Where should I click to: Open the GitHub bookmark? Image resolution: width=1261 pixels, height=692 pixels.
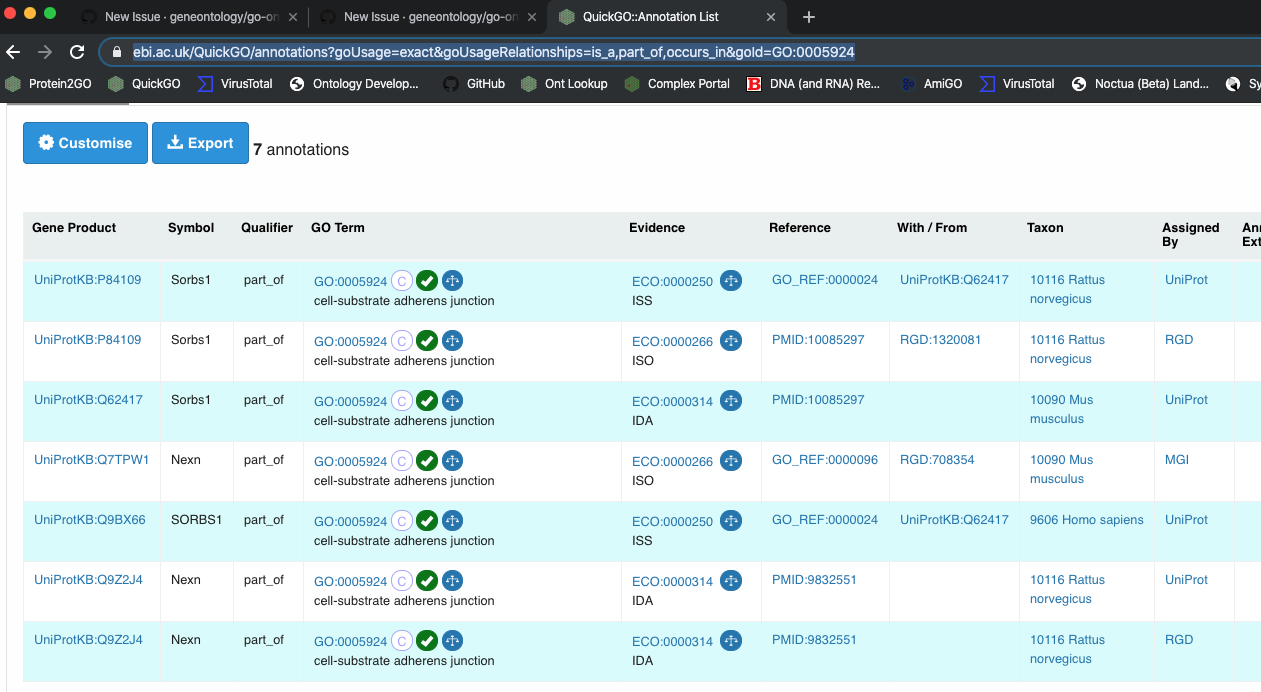473,84
